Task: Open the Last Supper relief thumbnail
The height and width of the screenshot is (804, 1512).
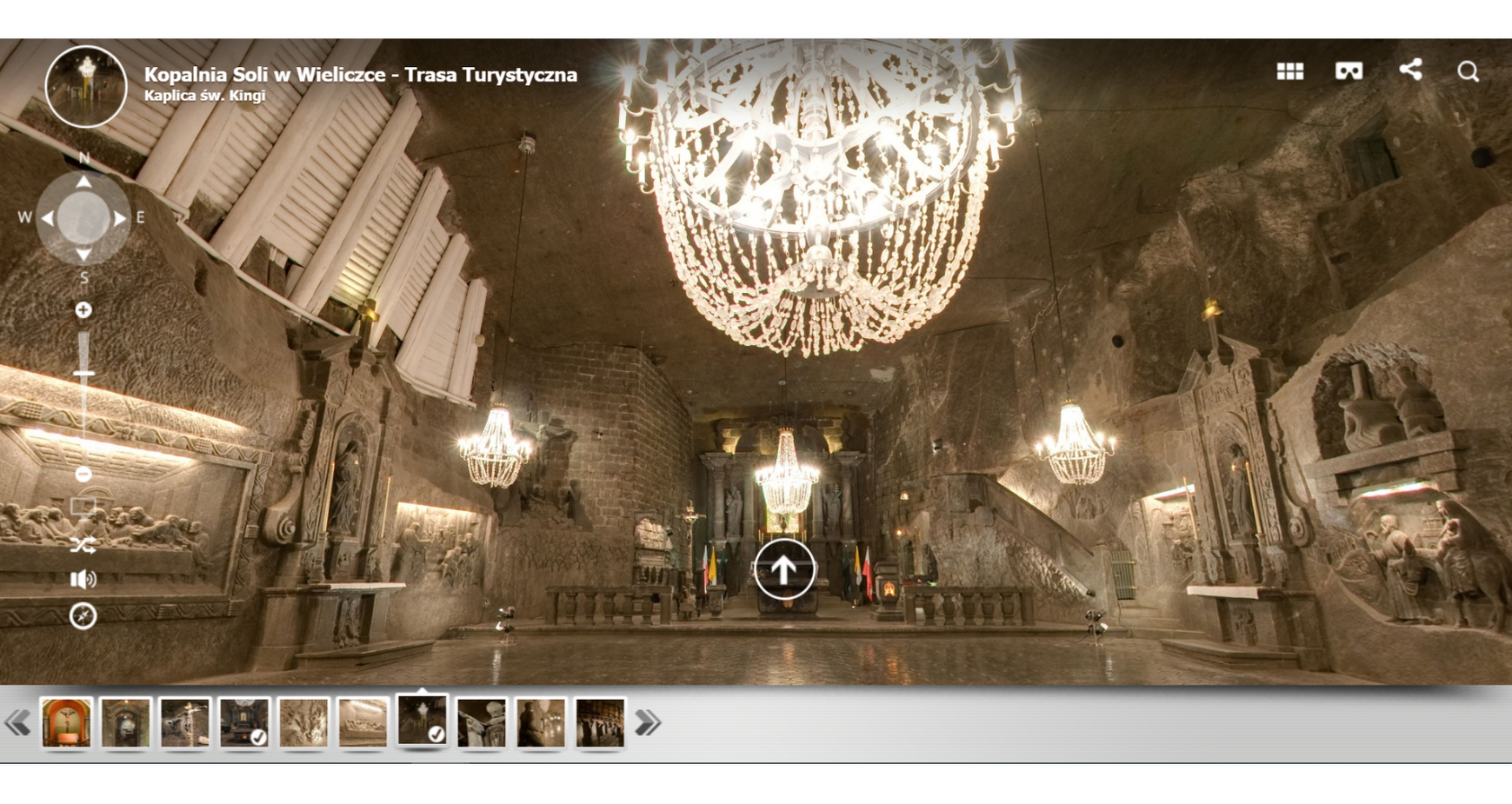Action: 363,722
